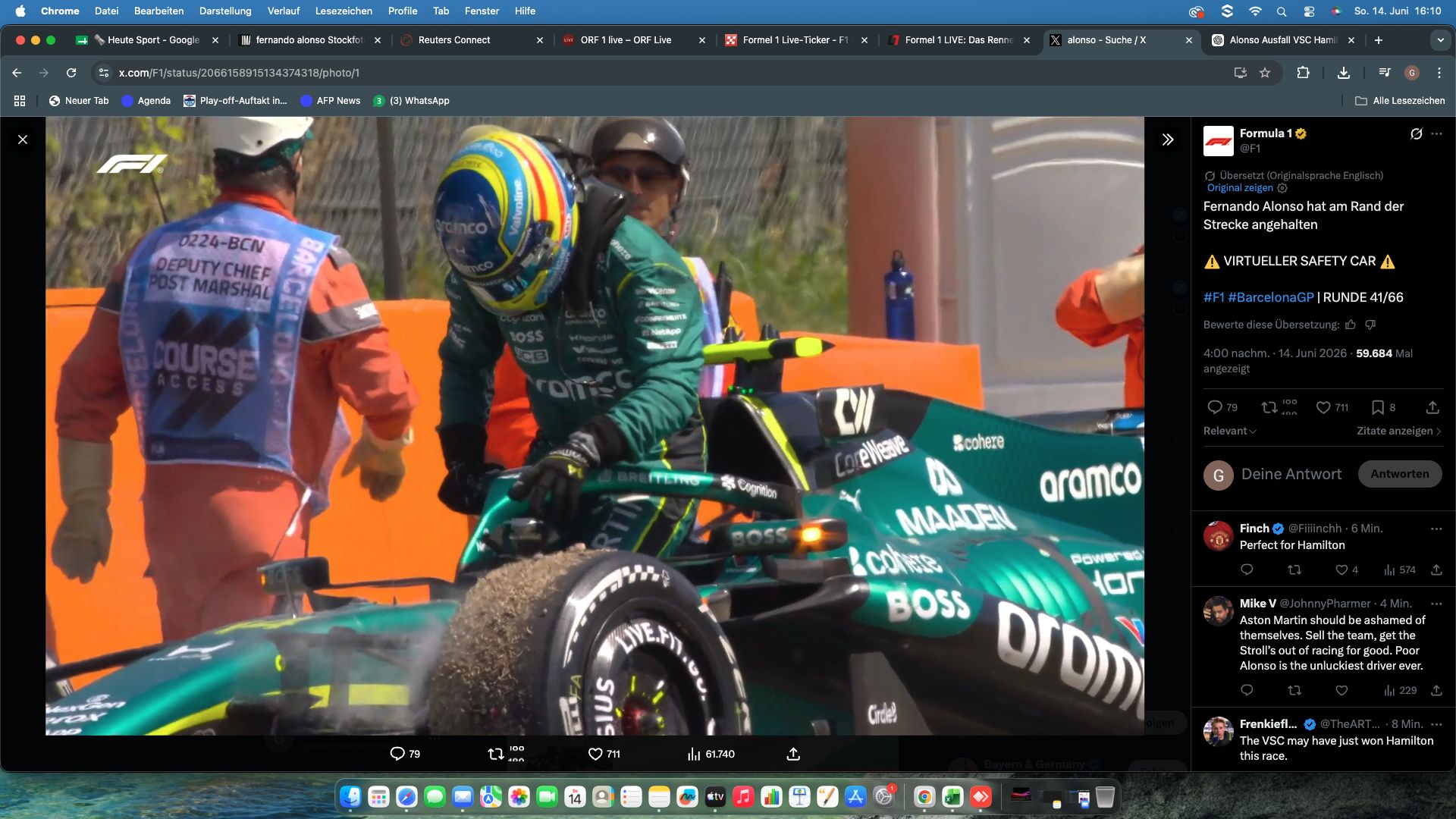Open macOS Control Center icon
Viewport: 1456px width, 819px height.
(1309, 11)
